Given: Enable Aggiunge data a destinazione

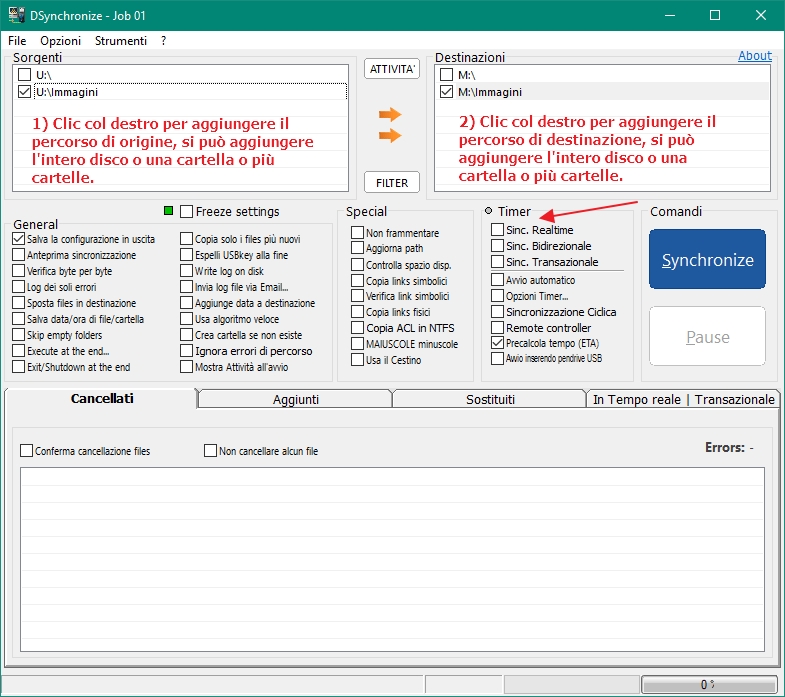Looking at the screenshot, I should 186,303.
